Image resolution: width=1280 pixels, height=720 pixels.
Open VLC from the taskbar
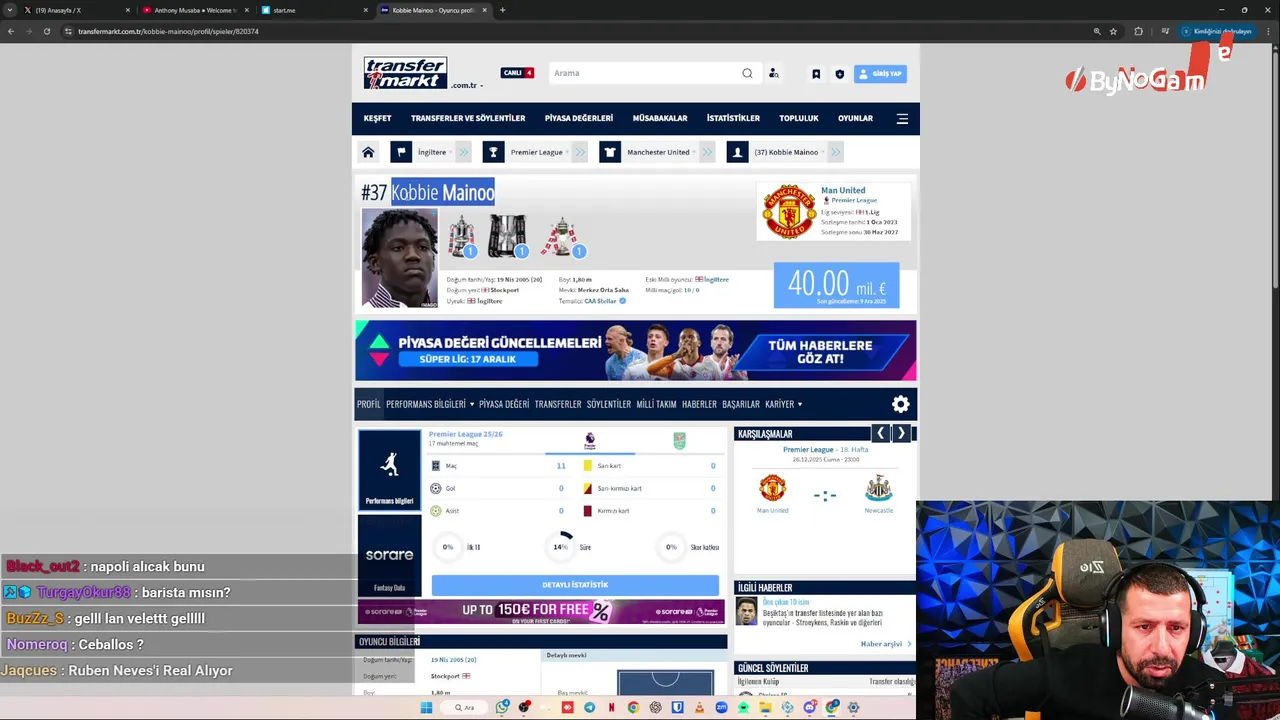[x=698, y=707]
